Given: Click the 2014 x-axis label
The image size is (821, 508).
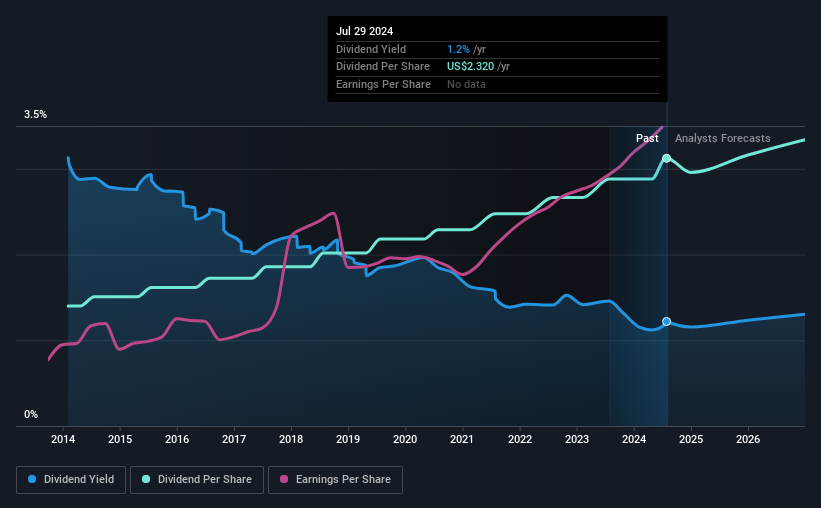Looking at the screenshot, I should coord(63,439).
